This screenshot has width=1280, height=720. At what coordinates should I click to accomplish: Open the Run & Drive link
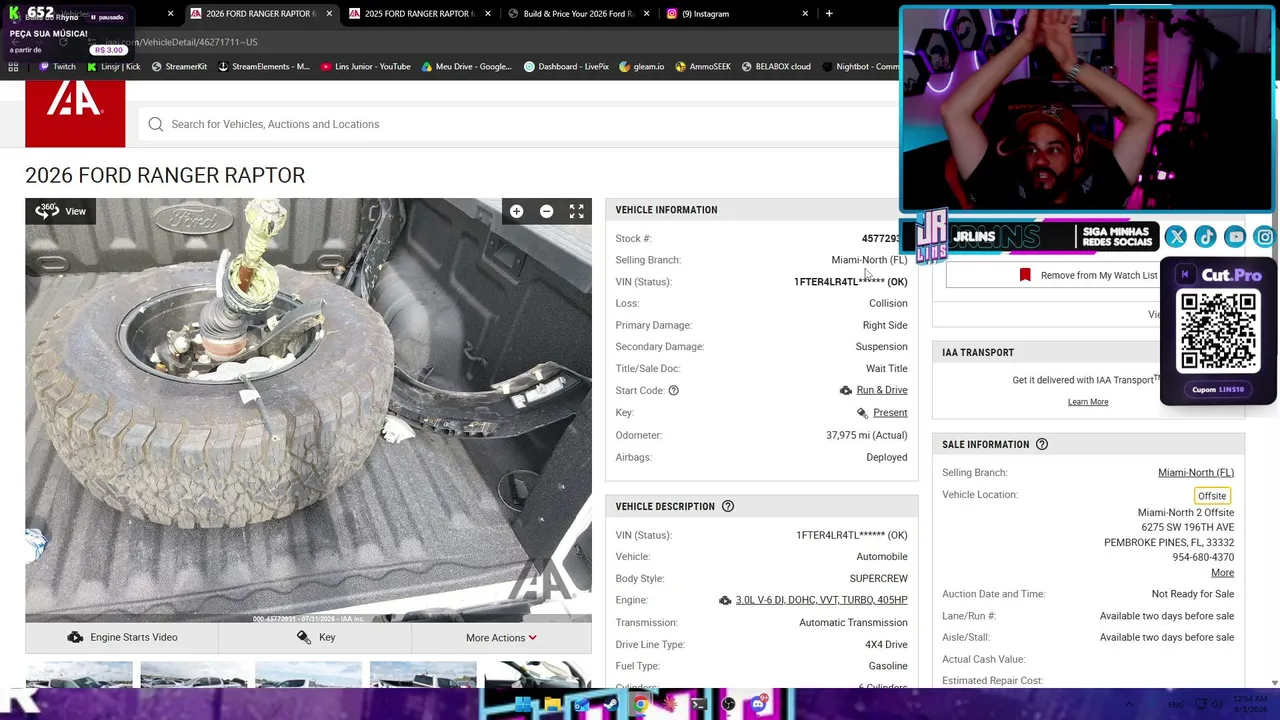pyautogui.click(x=882, y=390)
